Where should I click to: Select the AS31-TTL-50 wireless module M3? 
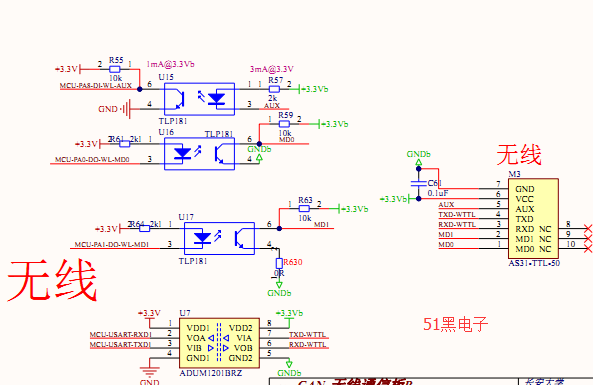coord(533,219)
